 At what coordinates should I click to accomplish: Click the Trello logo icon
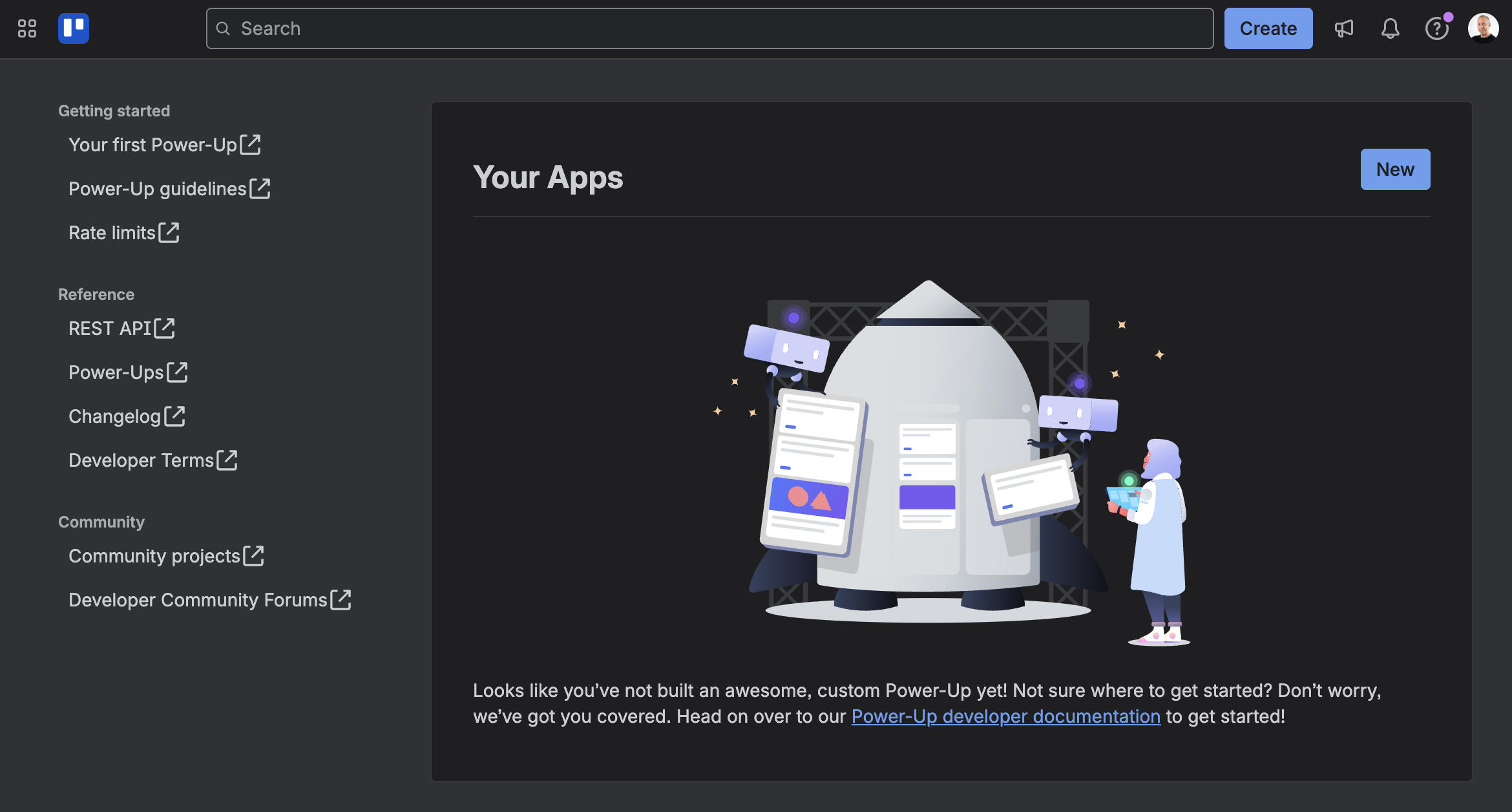click(x=73, y=28)
